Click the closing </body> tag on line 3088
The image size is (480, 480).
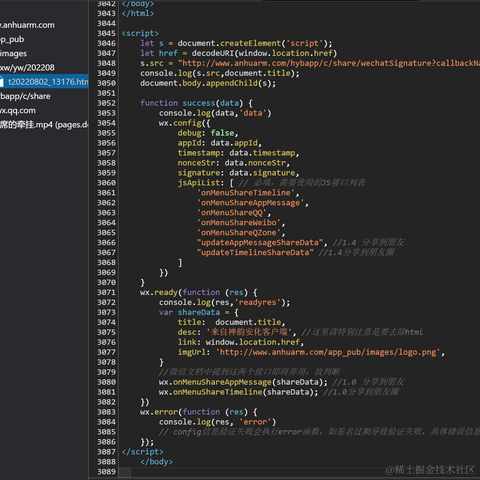[x=156, y=462]
